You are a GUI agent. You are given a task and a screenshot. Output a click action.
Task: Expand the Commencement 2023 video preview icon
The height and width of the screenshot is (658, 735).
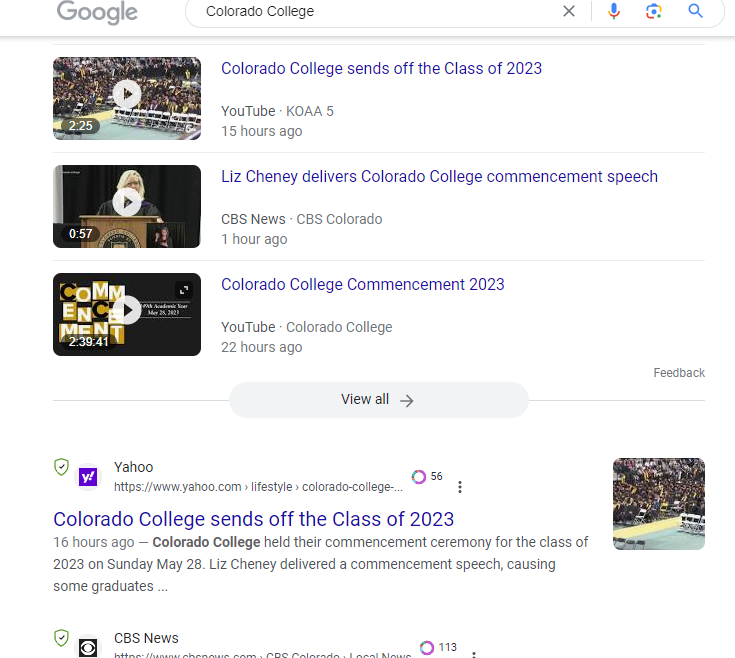click(x=184, y=290)
